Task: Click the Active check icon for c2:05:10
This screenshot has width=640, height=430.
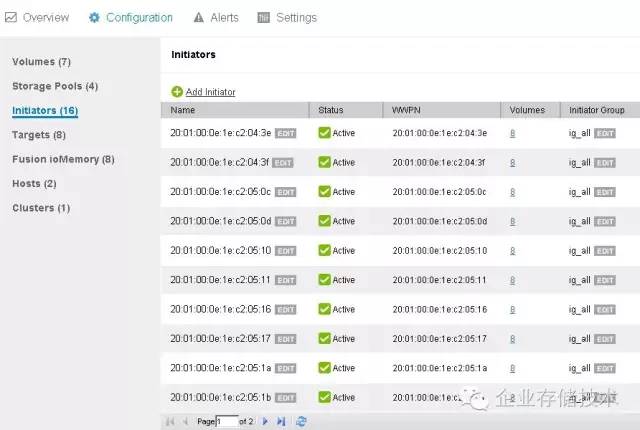Action: [x=324, y=250]
